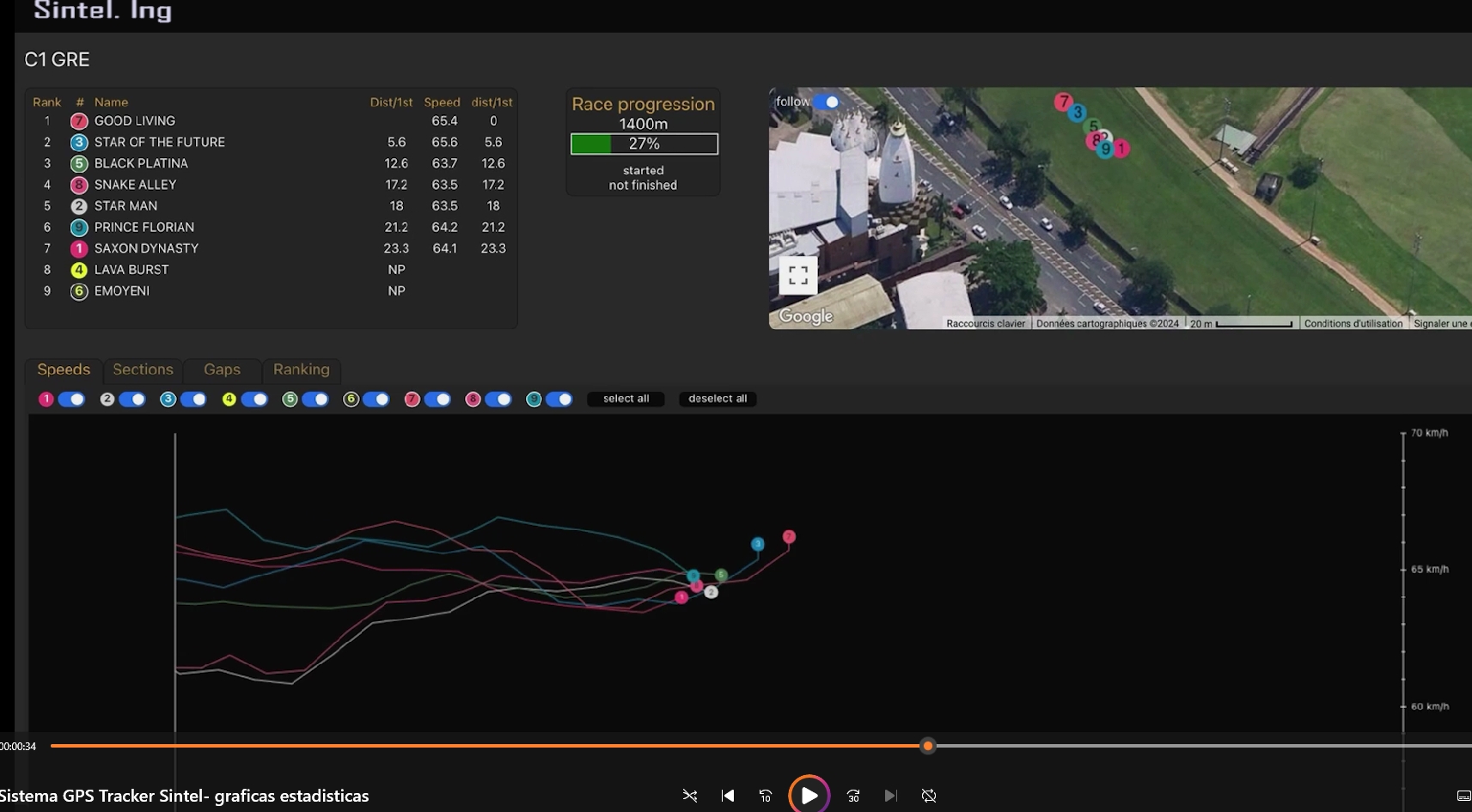Click the 27% race progression bar
The width and height of the screenshot is (1472, 812).
point(644,143)
